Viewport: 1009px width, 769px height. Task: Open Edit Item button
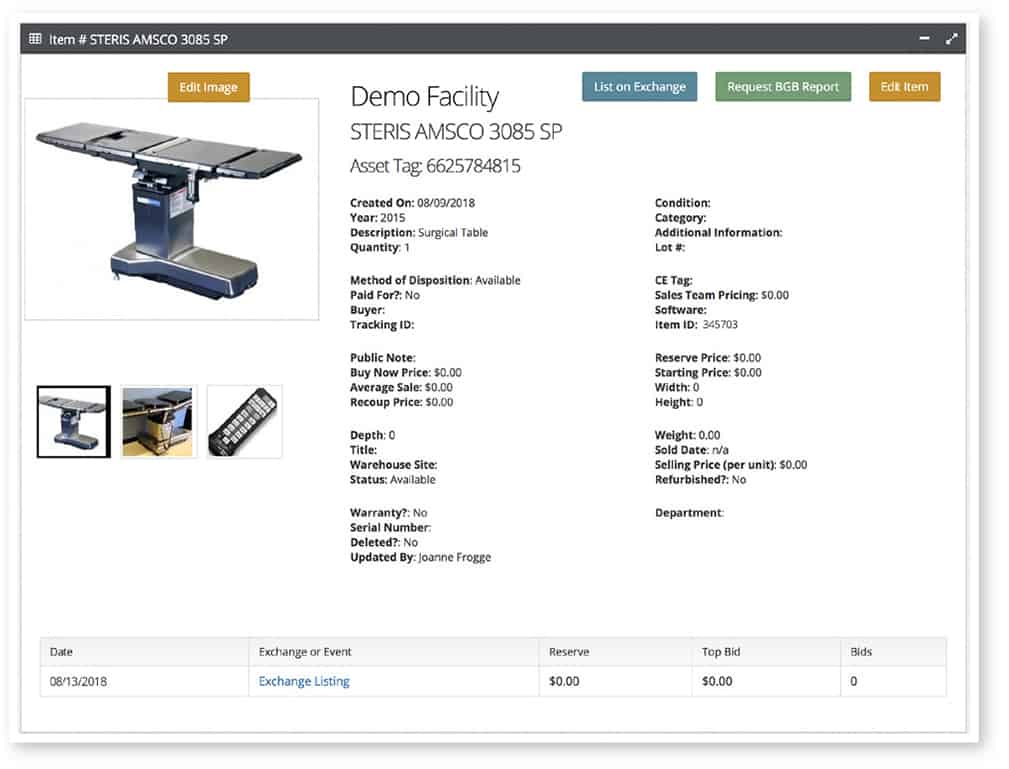[x=904, y=87]
